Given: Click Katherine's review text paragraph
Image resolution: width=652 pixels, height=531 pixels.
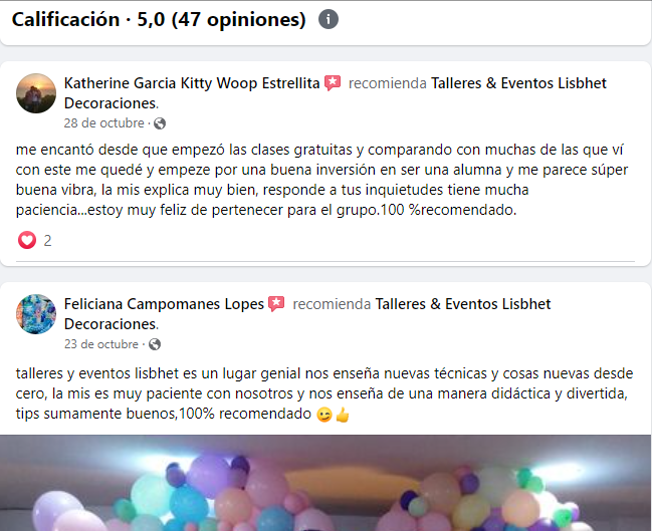Looking at the screenshot, I should (x=322, y=180).
